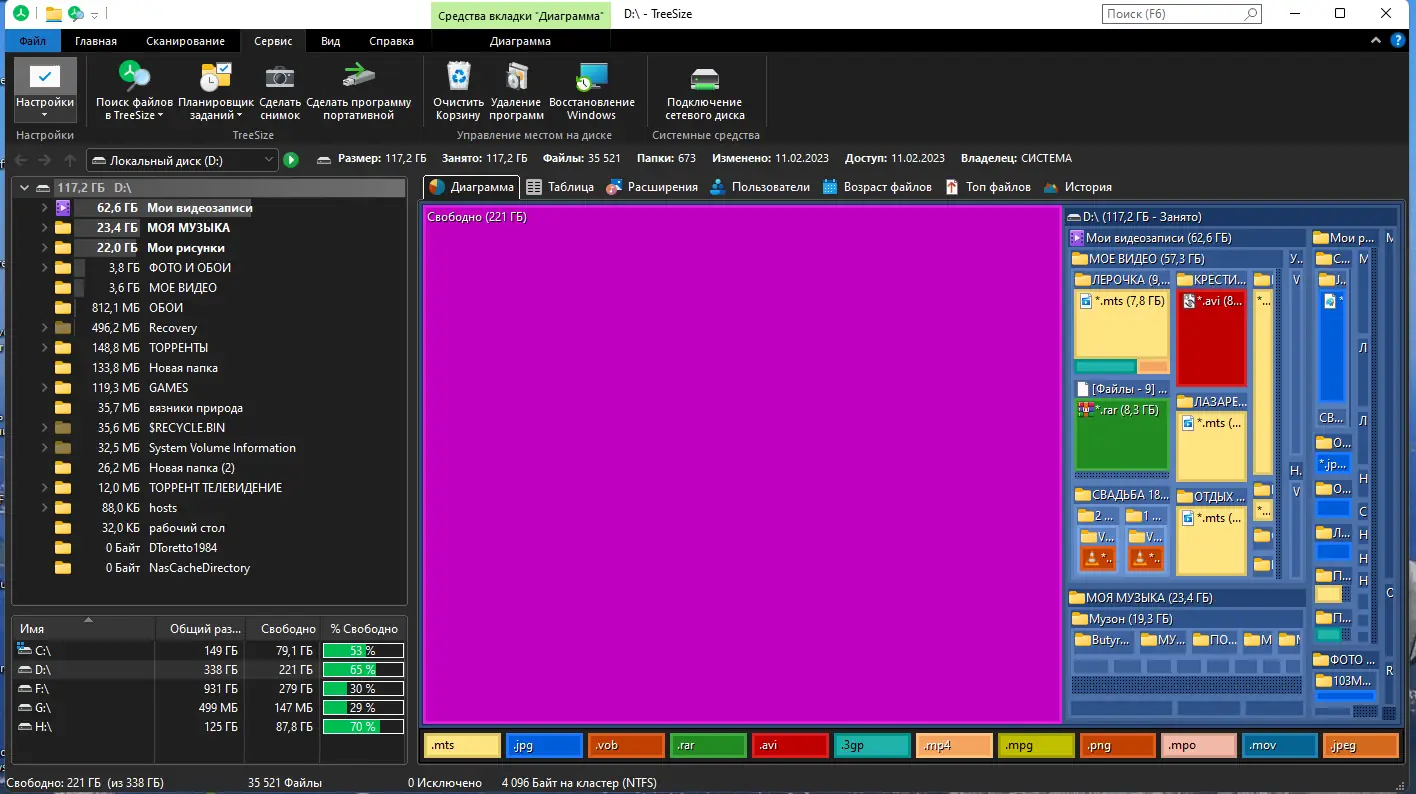The width and height of the screenshot is (1416, 794).
Task: Expand the Recovery folder
Action: click(x=44, y=328)
